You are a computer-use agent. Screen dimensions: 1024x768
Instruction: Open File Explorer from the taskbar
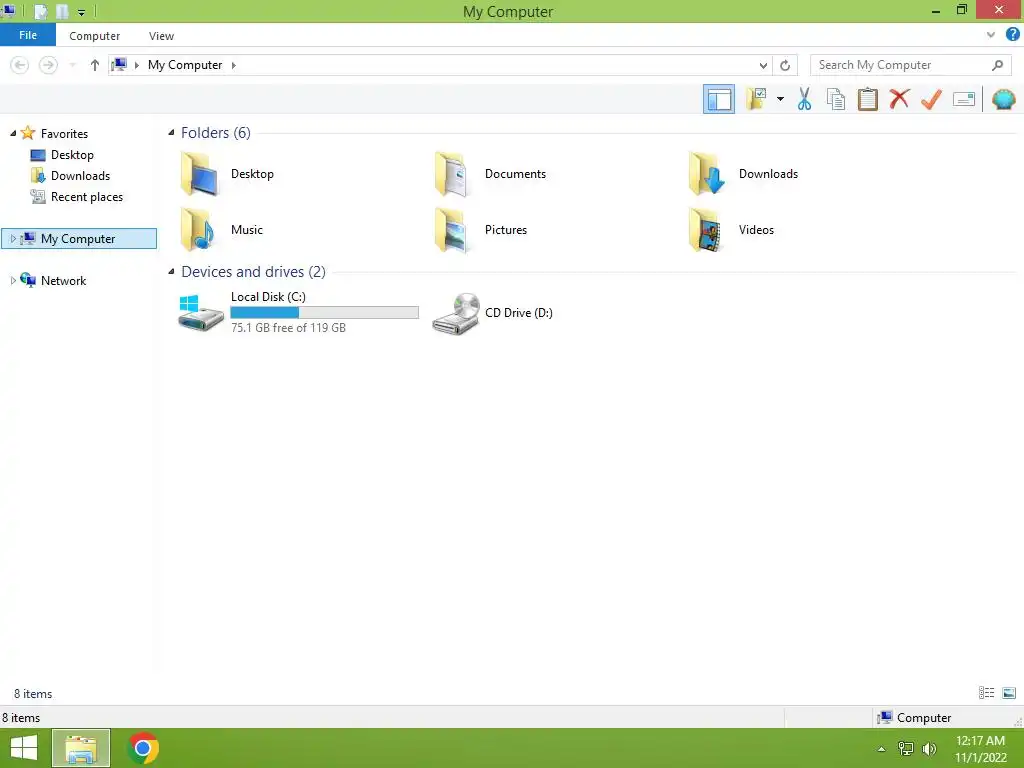pyautogui.click(x=81, y=748)
